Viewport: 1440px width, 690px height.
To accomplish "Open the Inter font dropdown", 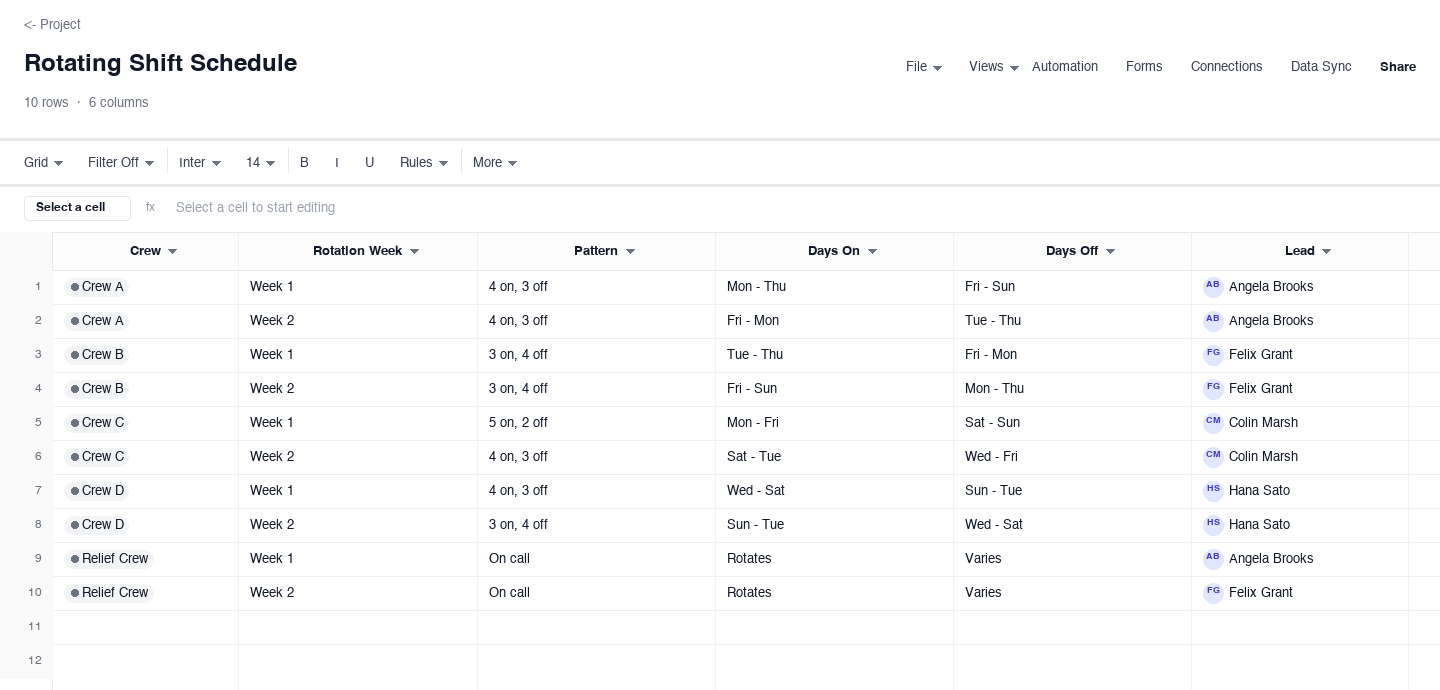I will pos(200,162).
